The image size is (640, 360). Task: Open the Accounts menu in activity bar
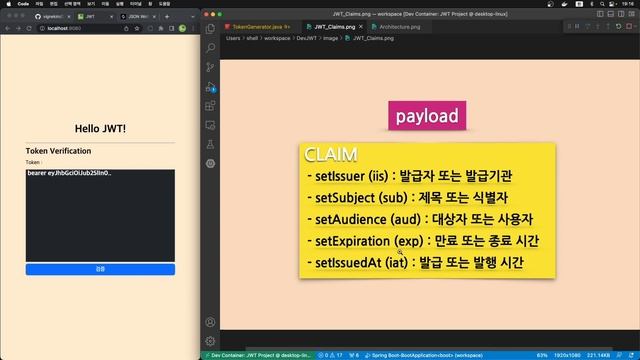(x=210, y=322)
